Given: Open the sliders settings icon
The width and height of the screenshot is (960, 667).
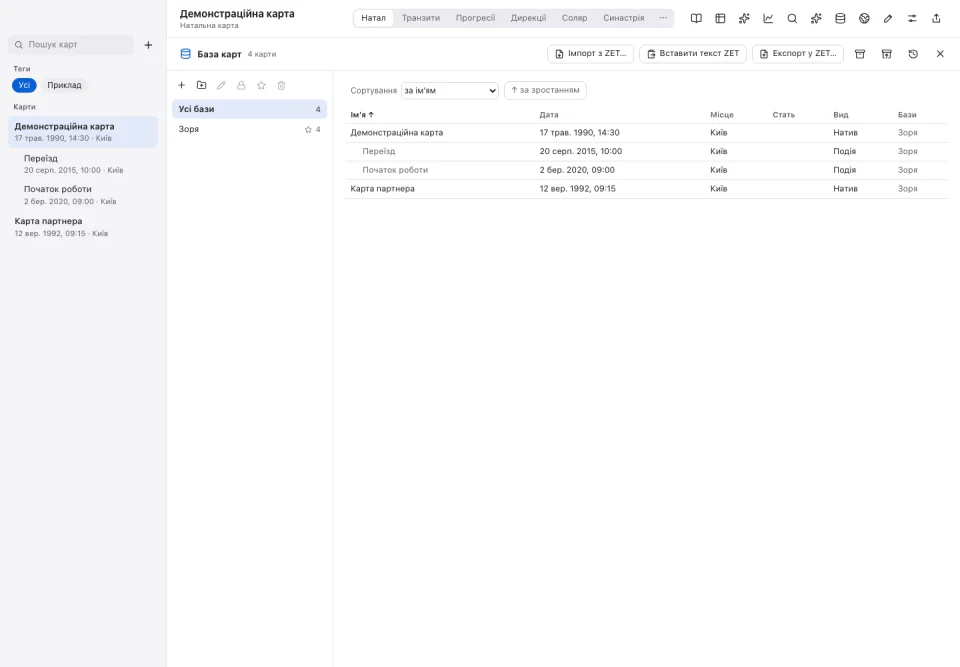Looking at the screenshot, I should click(912, 18).
